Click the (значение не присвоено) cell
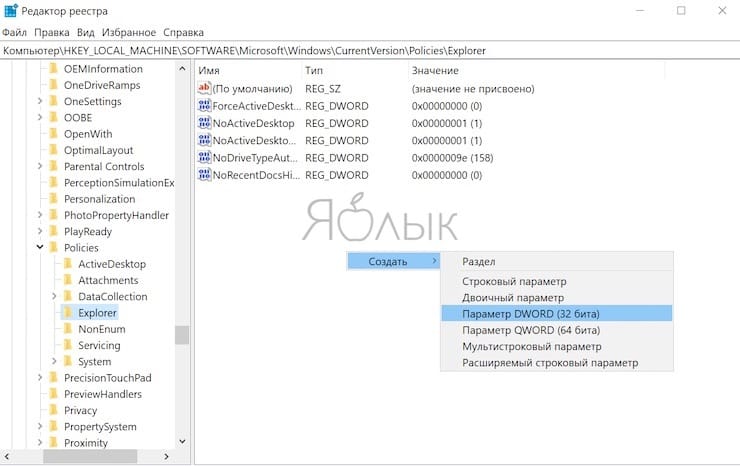740x466 pixels. click(473, 89)
